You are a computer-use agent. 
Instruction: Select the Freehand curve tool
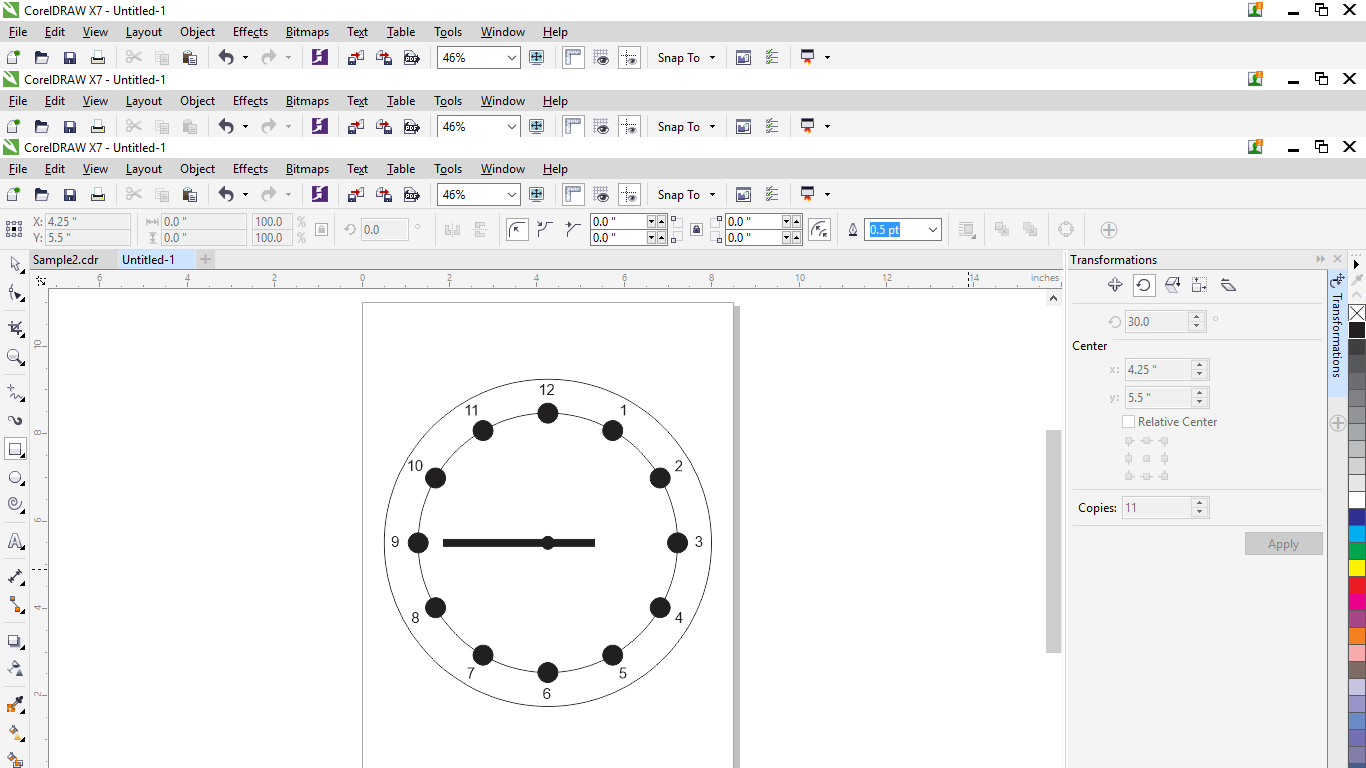pos(15,391)
